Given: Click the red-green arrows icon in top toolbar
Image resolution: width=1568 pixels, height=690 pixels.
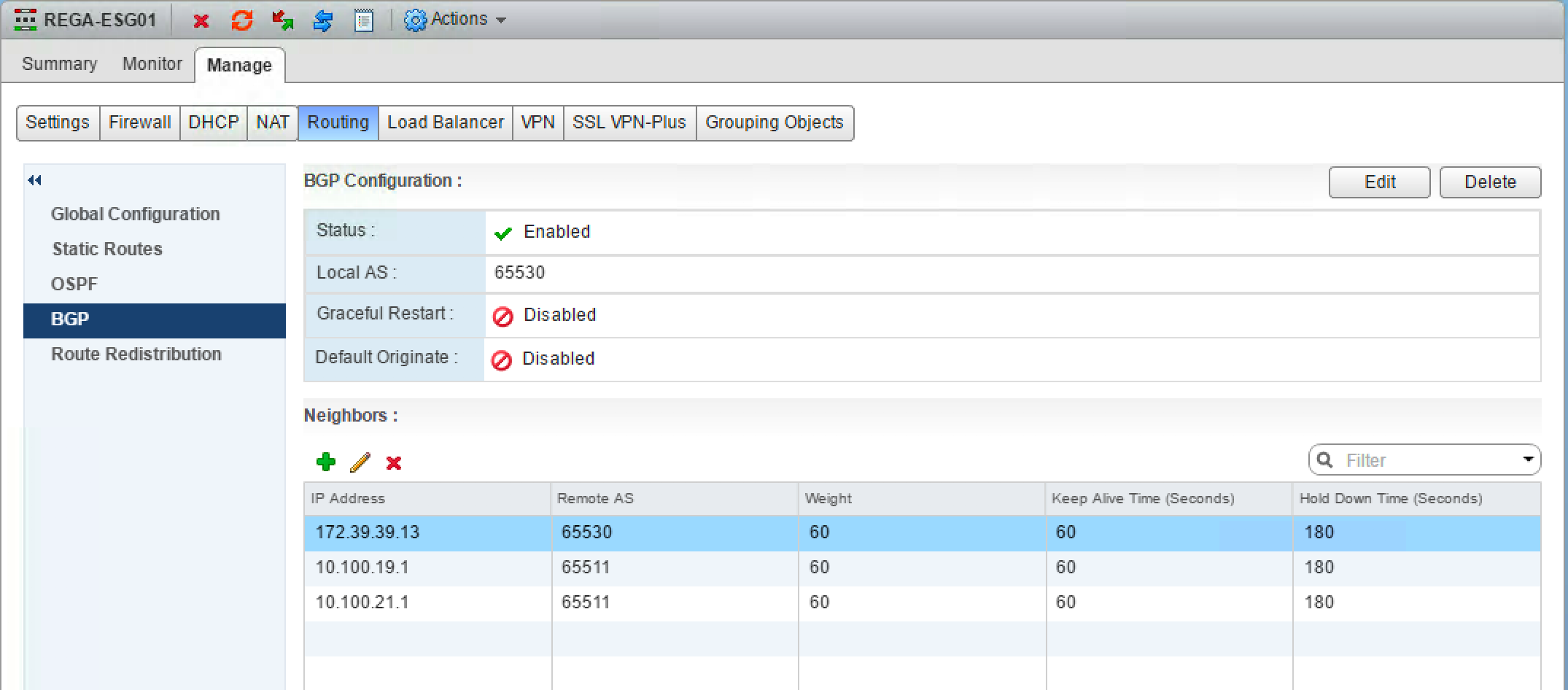Looking at the screenshot, I should 282,20.
